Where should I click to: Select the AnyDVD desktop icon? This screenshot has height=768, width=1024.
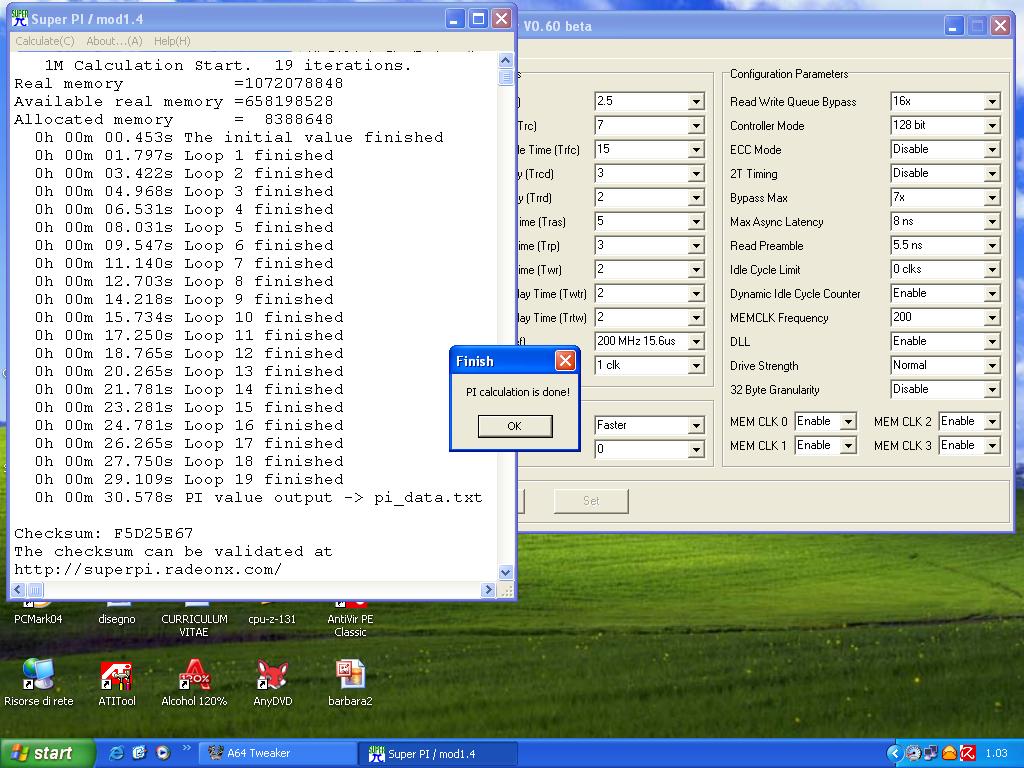272,682
